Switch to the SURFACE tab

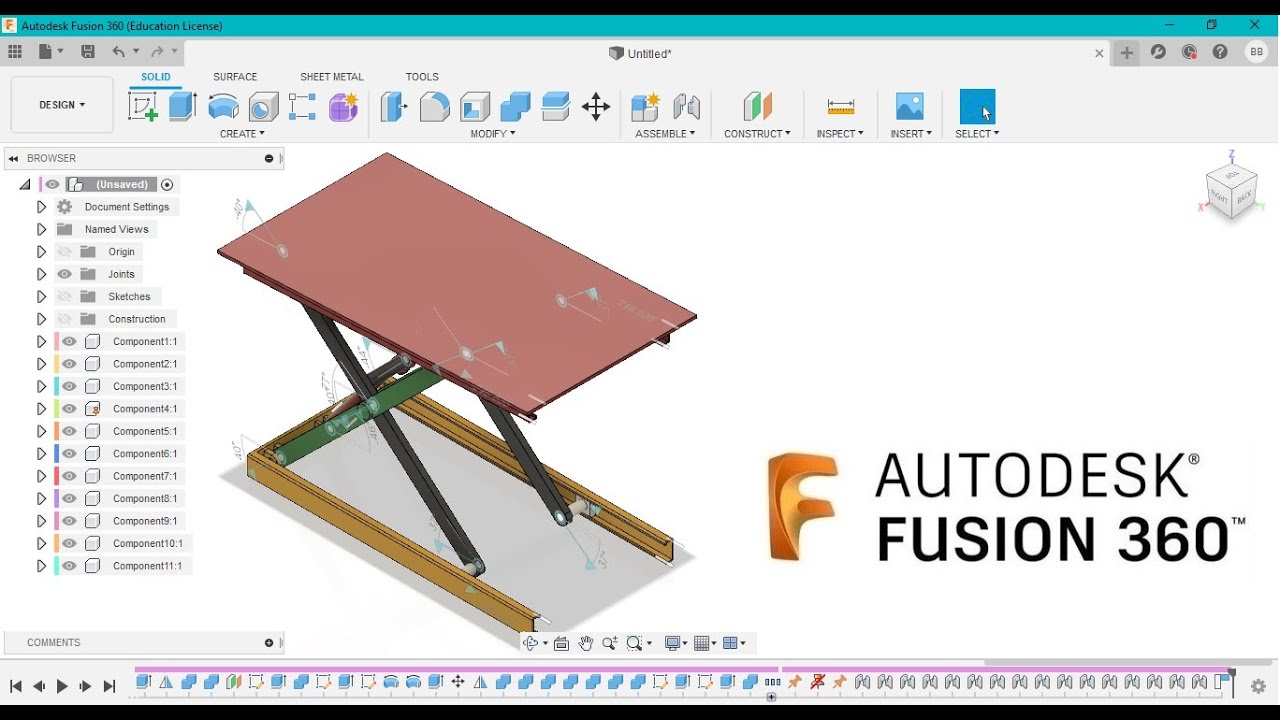pyautogui.click(x=235, y=77)
